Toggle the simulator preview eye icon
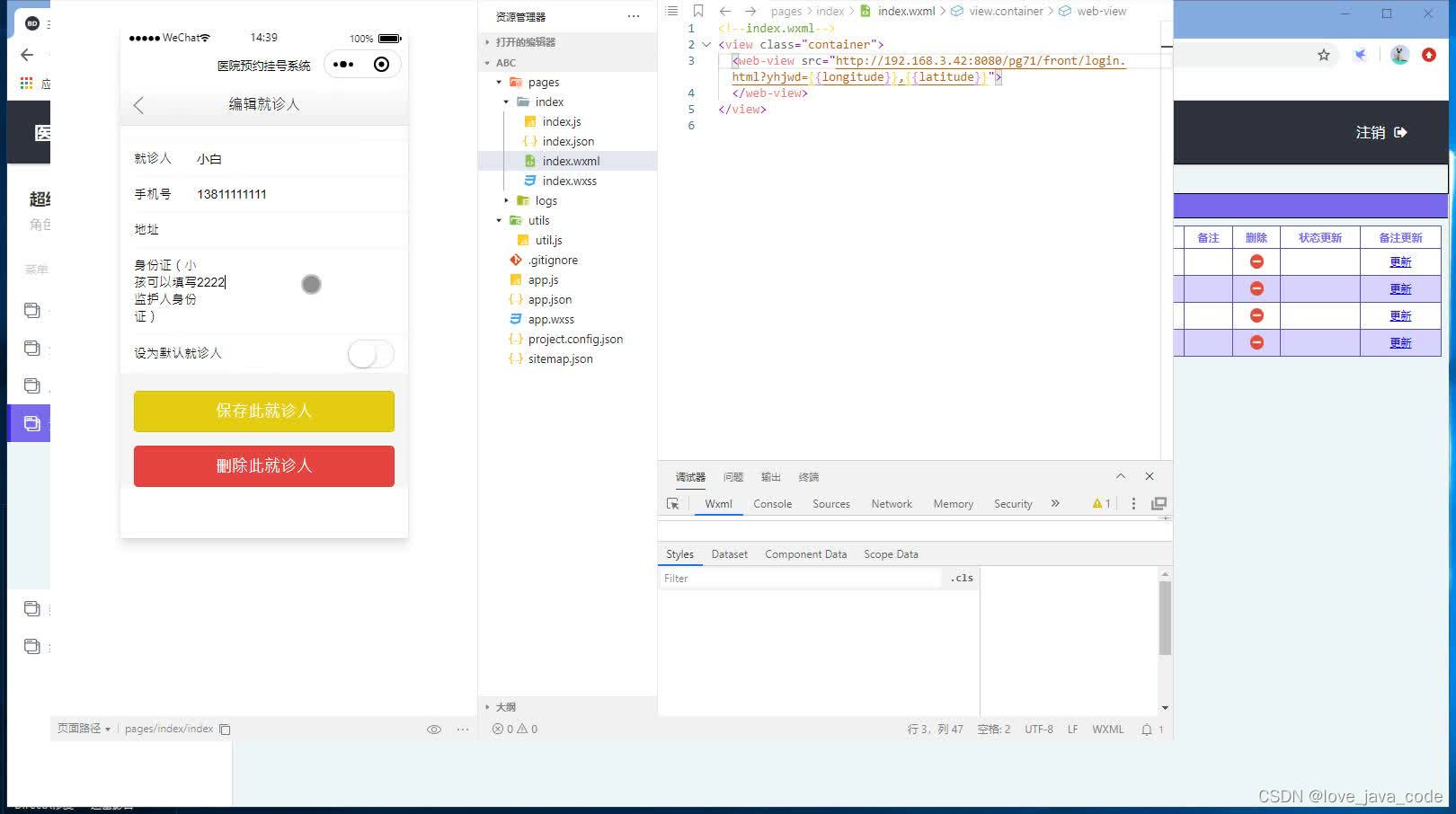Screen dimensions: 1456x814 [x=434, y=730]
